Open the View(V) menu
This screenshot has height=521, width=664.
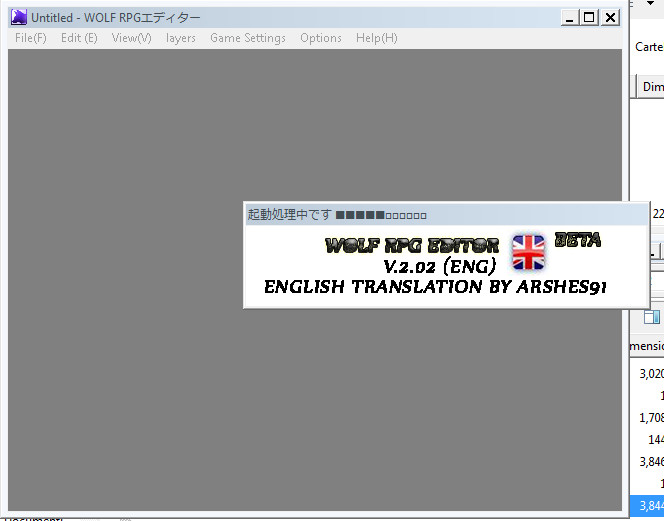point(131,38)
